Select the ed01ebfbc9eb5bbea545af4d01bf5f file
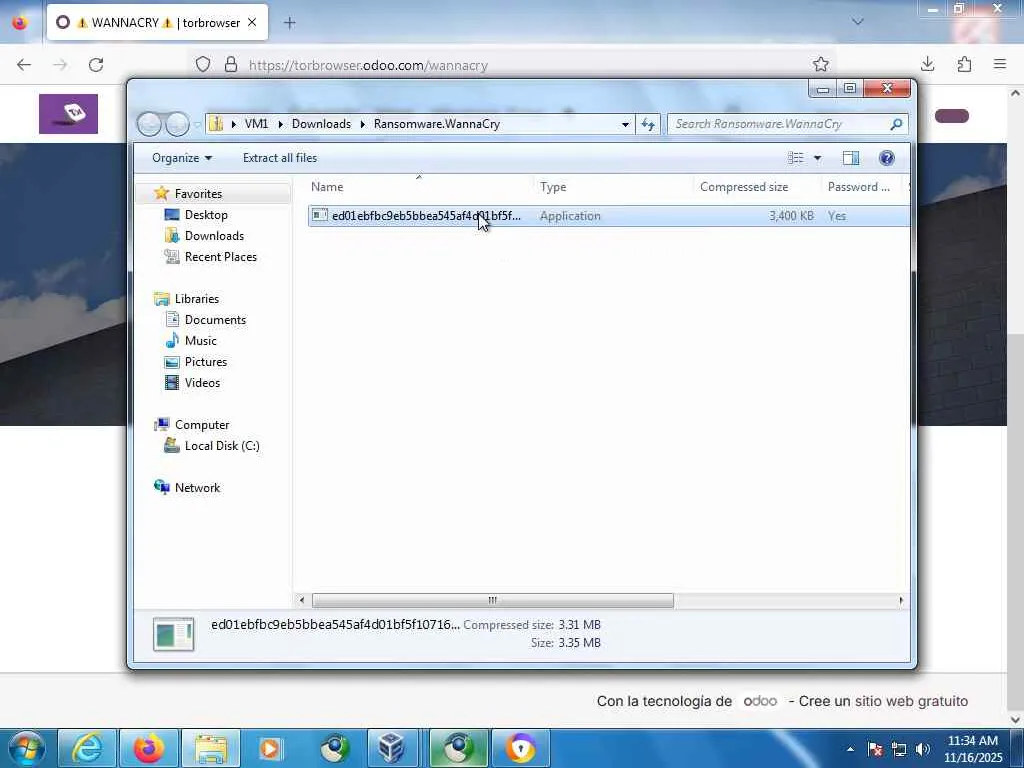Screen dimensions: 1024x768 click(x=608, y=216)
